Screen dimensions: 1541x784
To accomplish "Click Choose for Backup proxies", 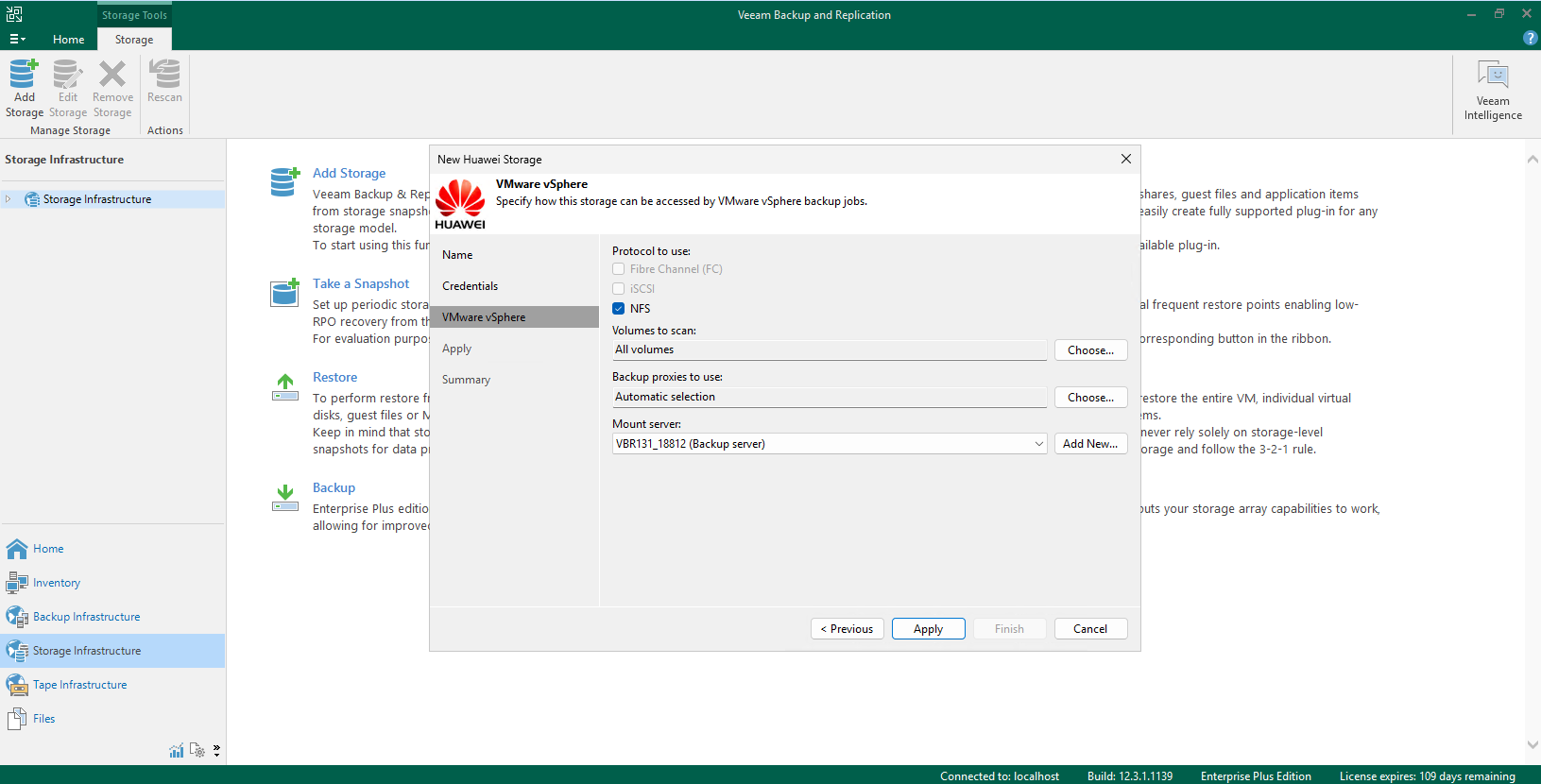I will coord(1090,398).
